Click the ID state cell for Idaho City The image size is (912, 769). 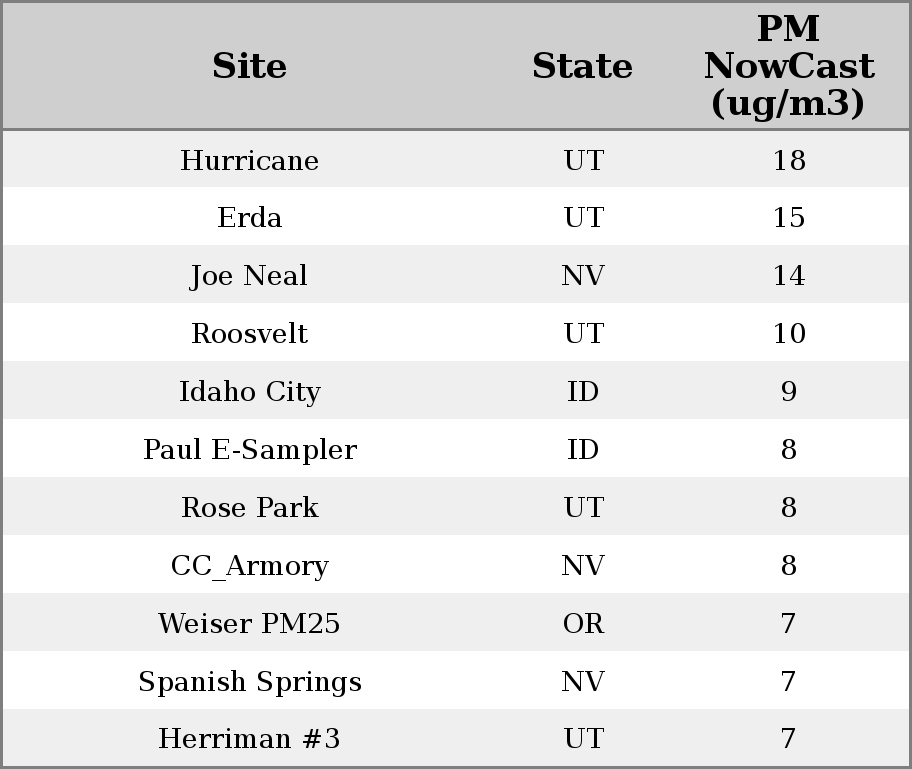(582, 392)
